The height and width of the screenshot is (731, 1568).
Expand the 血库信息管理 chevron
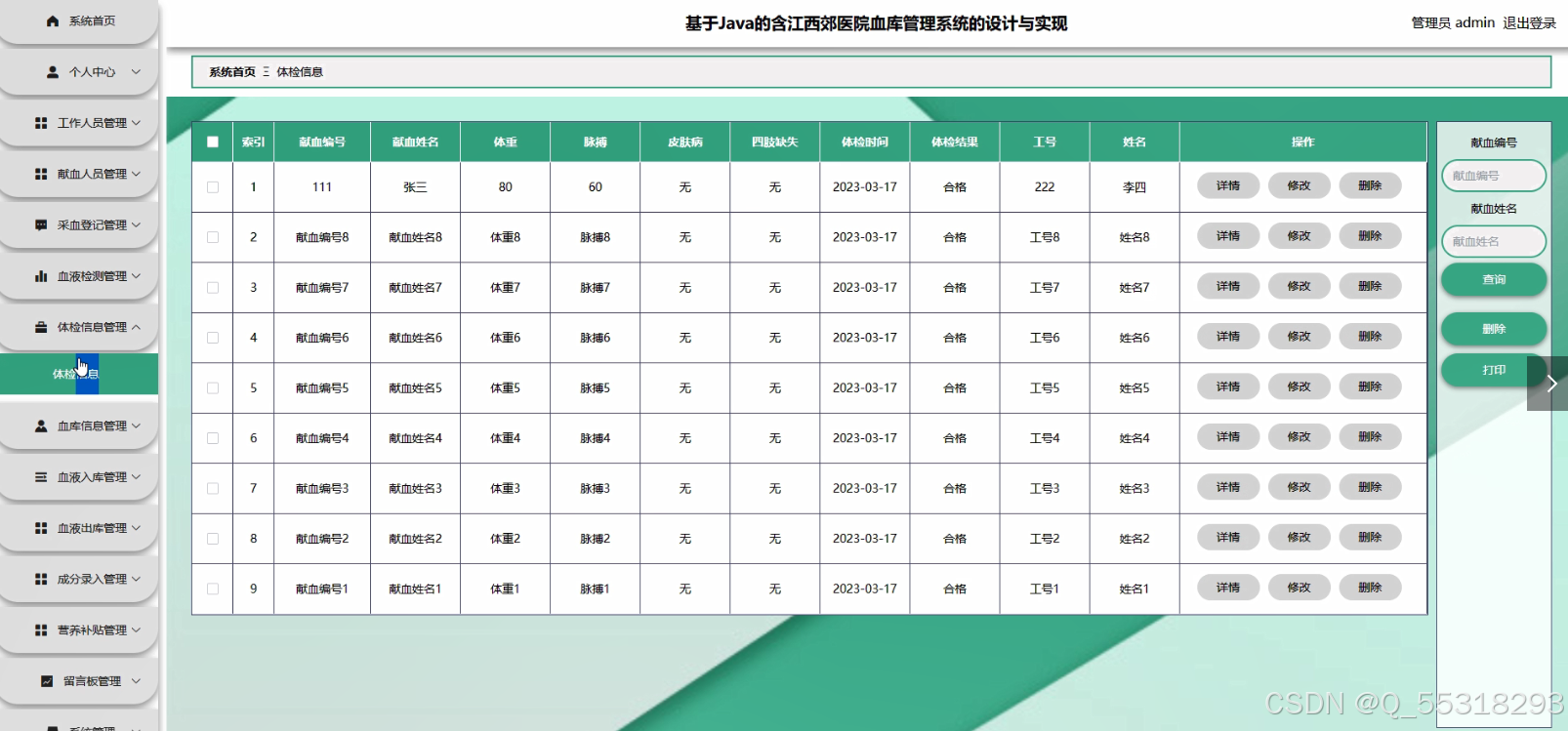[136, 426]
